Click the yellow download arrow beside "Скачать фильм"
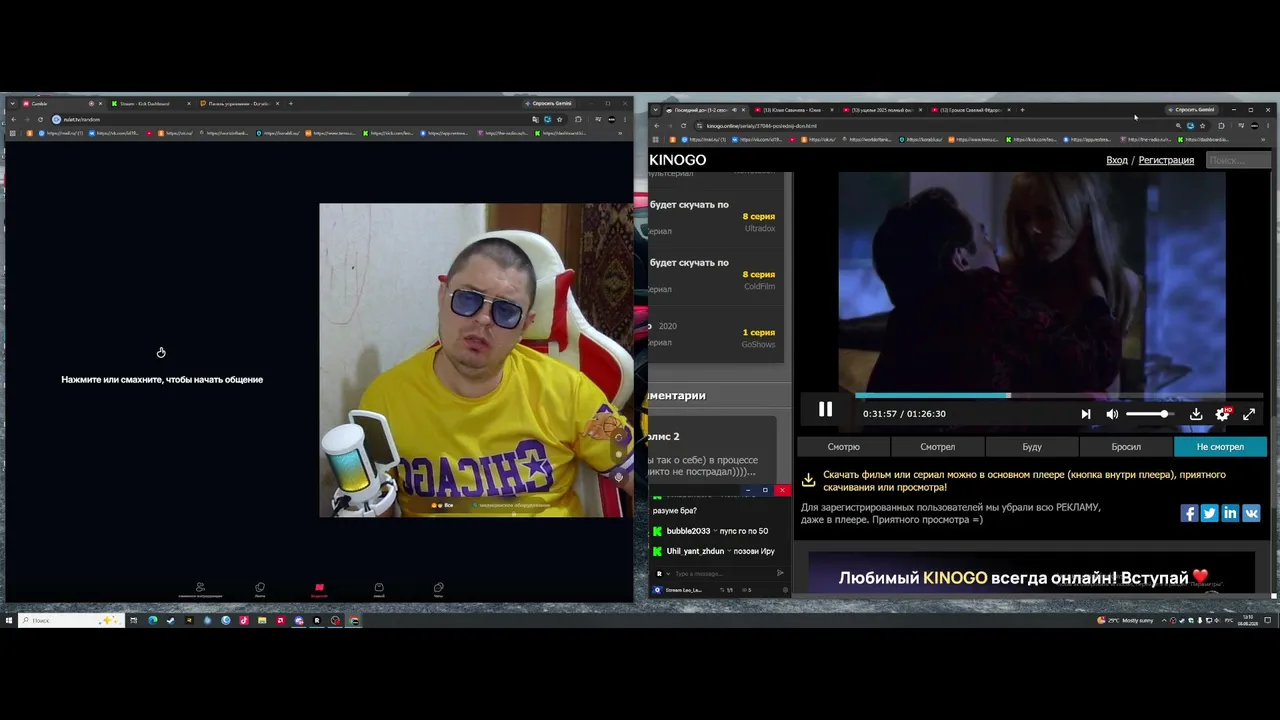 [x=808, y=480]
